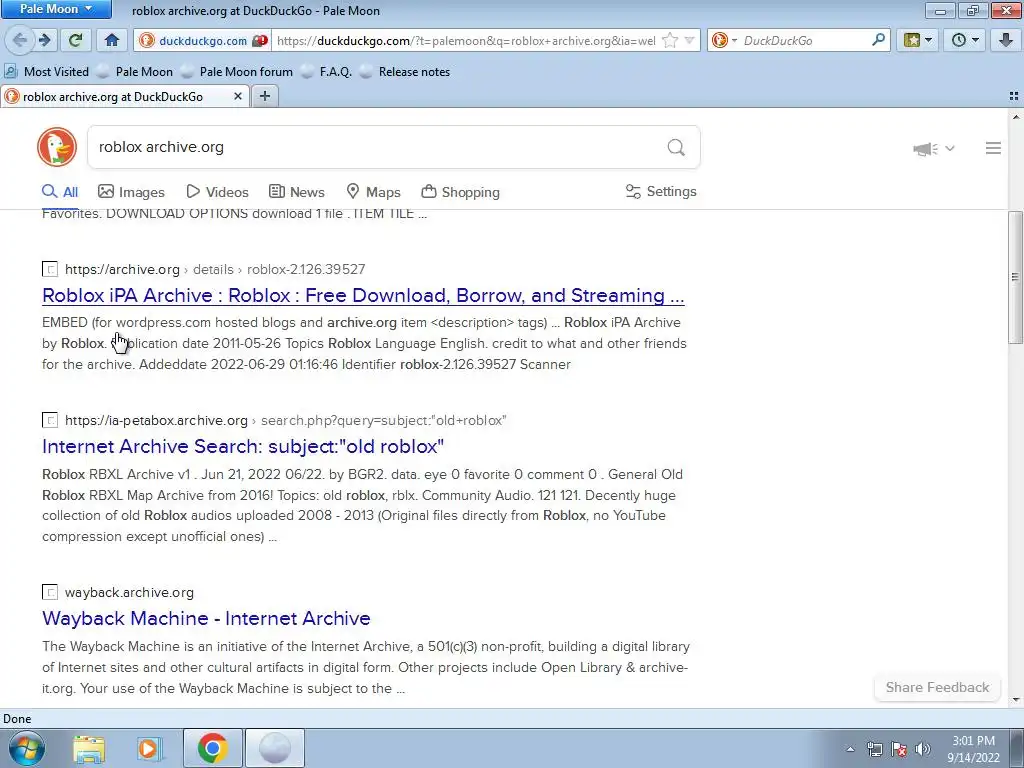Click the scrollbar up arrow
This screenshot has width=1024, height=768.
(1016, 117)
